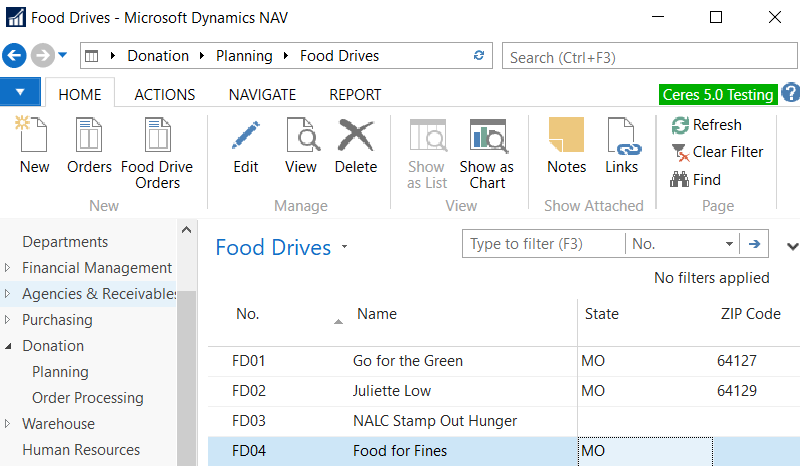Open the filter field No. dropdown
This screenshot has height=466, width=800.
(x=729, y=244)
